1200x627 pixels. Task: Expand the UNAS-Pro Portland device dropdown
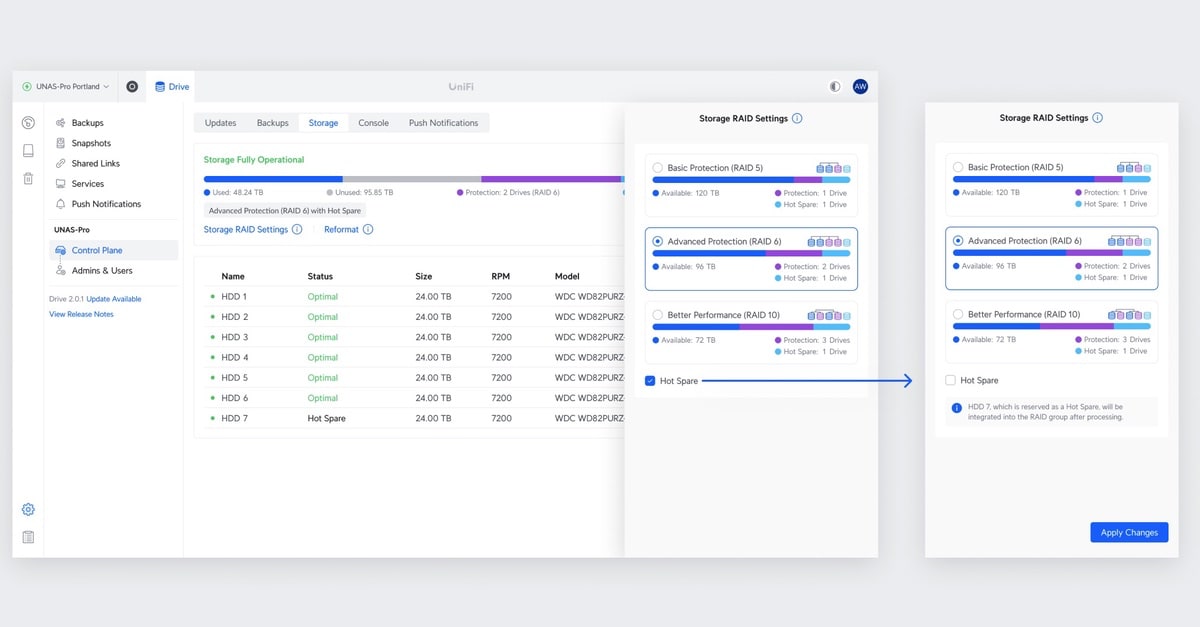point(66,87)
